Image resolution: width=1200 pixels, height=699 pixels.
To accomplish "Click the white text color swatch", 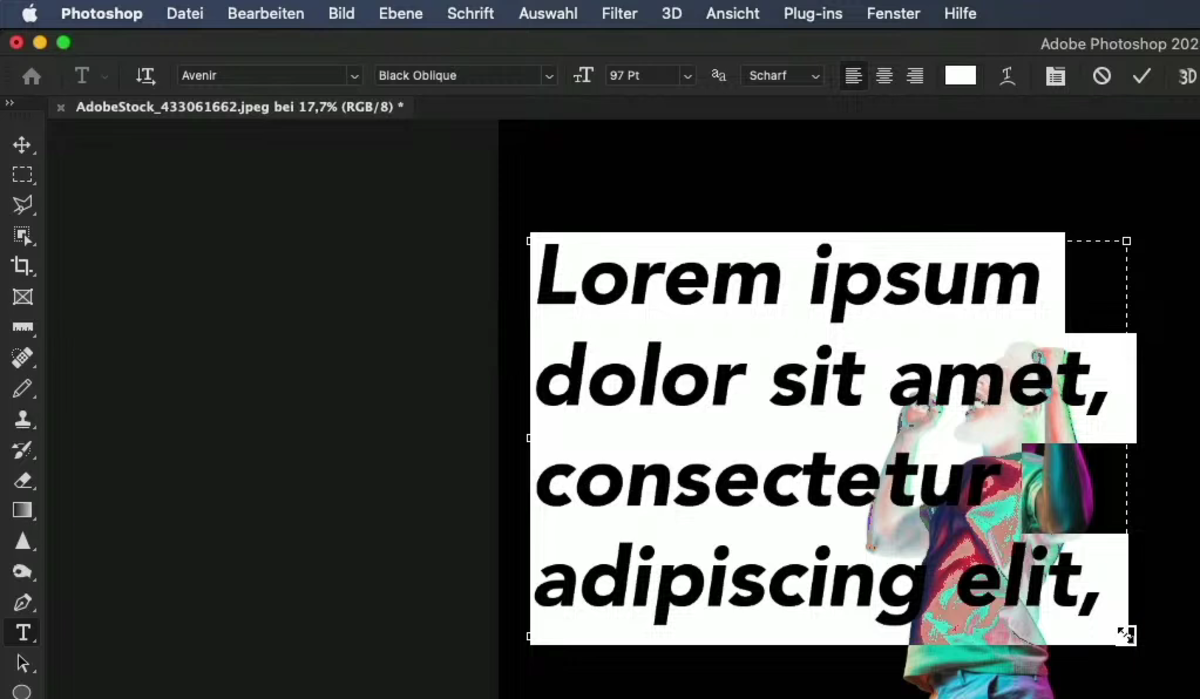I will [x=960, y=75].
